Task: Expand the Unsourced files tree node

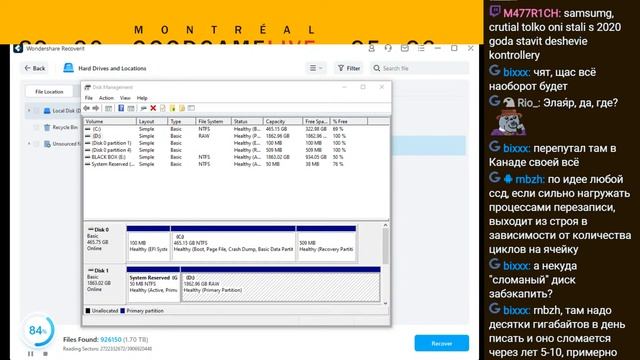Action: (x=29, y=144)
